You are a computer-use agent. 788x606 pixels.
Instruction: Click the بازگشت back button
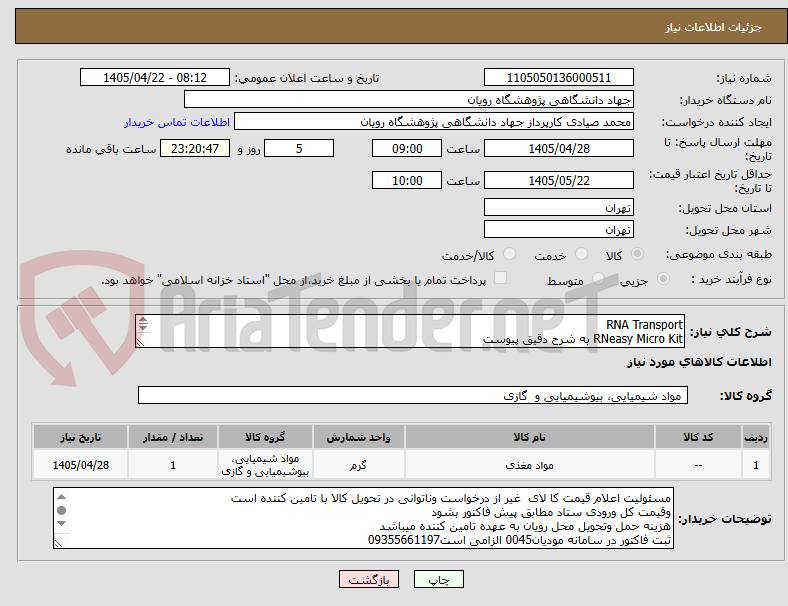click(369, 579)
